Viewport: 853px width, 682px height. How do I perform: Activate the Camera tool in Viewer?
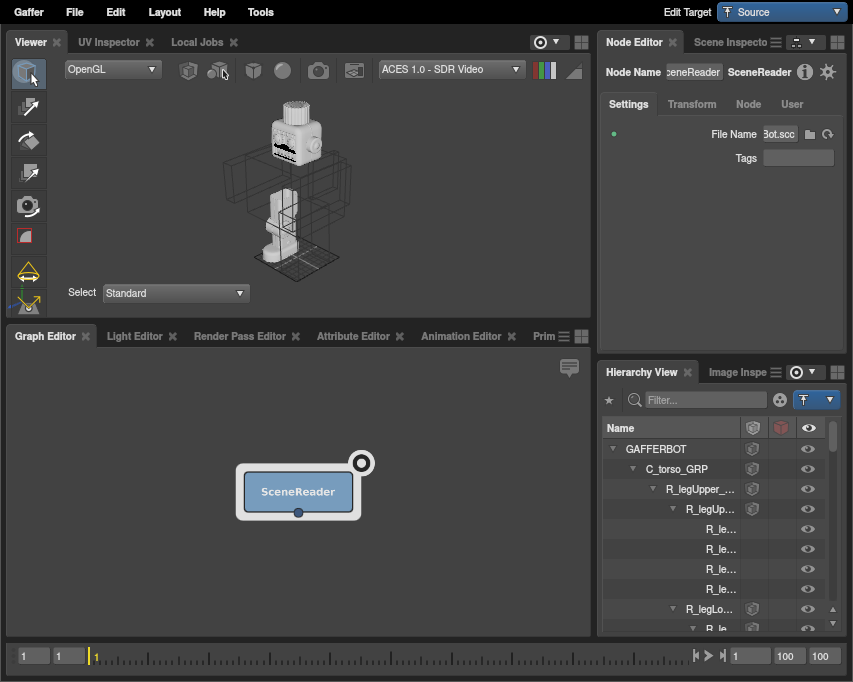tap(28, 206)
